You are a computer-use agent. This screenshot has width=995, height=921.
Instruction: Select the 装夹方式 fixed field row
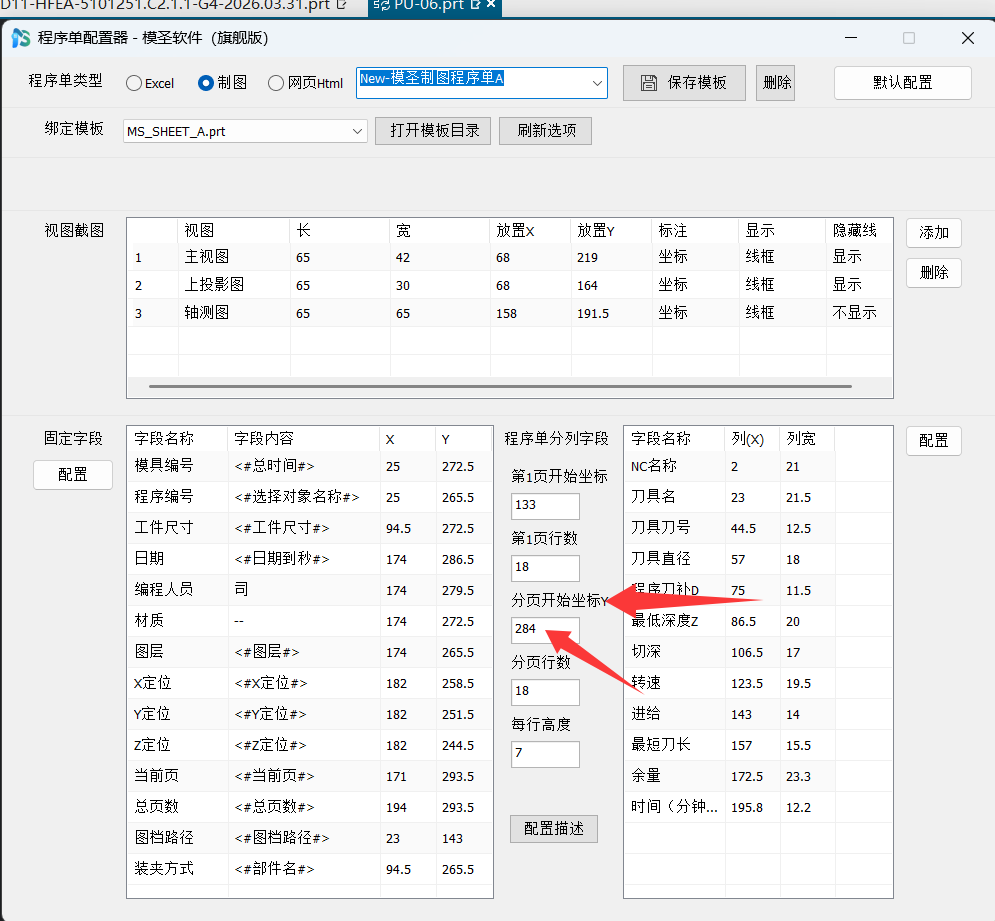pyautogui.click(x=310, y=869)
